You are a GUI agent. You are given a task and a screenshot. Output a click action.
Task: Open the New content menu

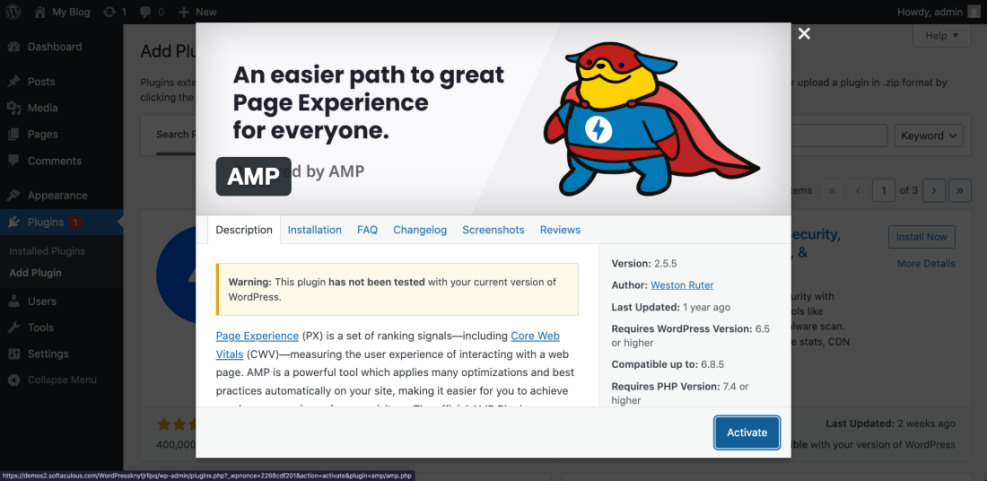(x=197, y=11)
